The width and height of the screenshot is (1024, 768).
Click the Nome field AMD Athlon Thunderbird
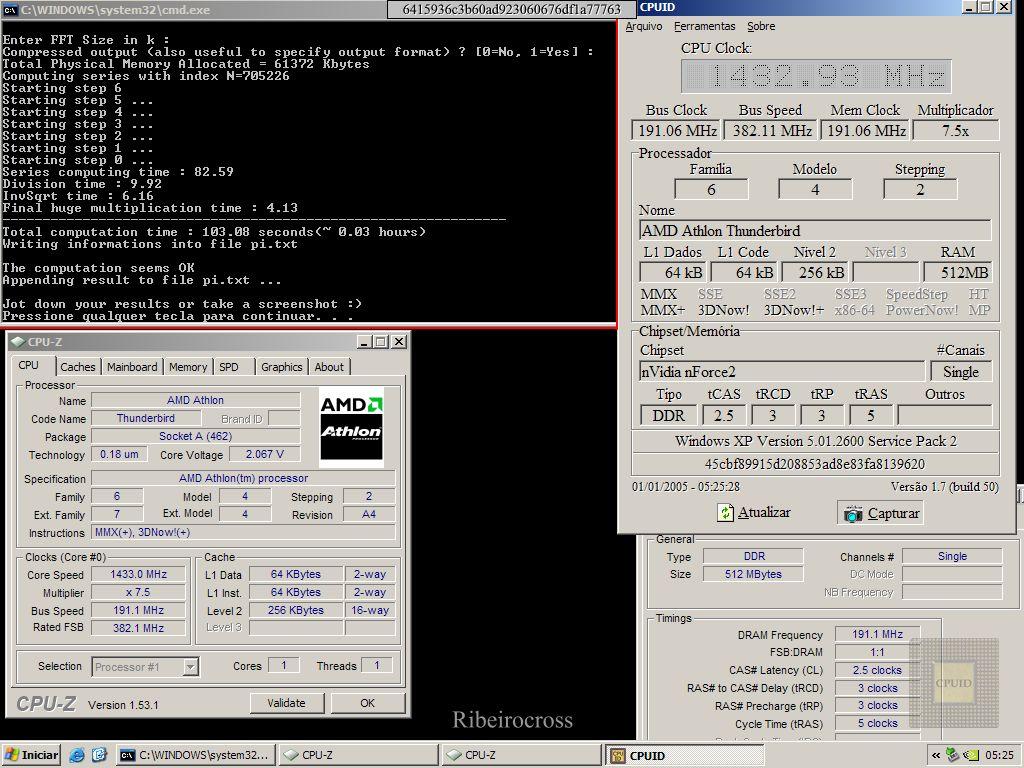click(x=815, y=231)
